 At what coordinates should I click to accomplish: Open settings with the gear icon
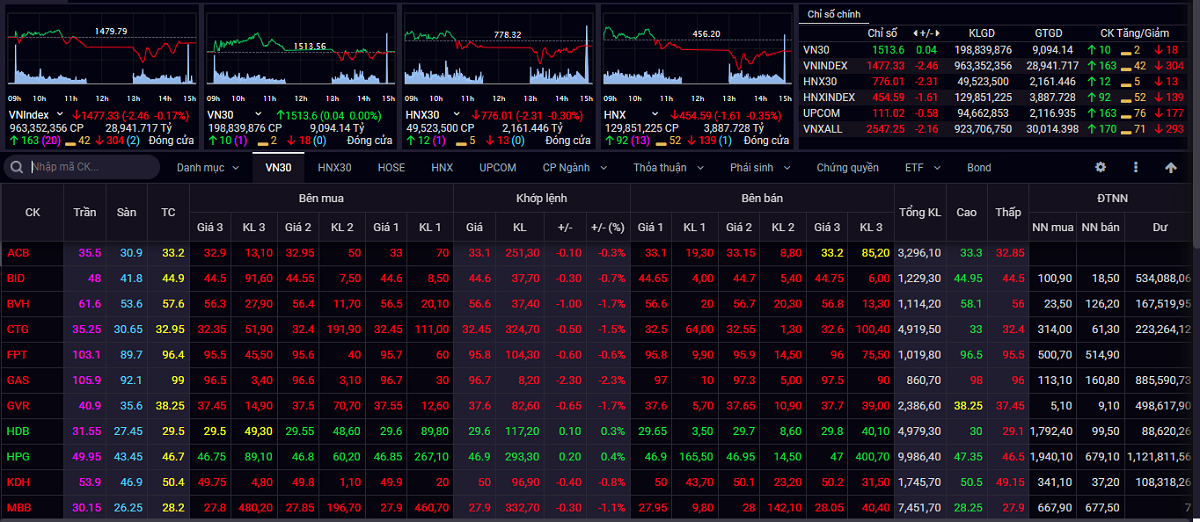[x=1101, y=167]
